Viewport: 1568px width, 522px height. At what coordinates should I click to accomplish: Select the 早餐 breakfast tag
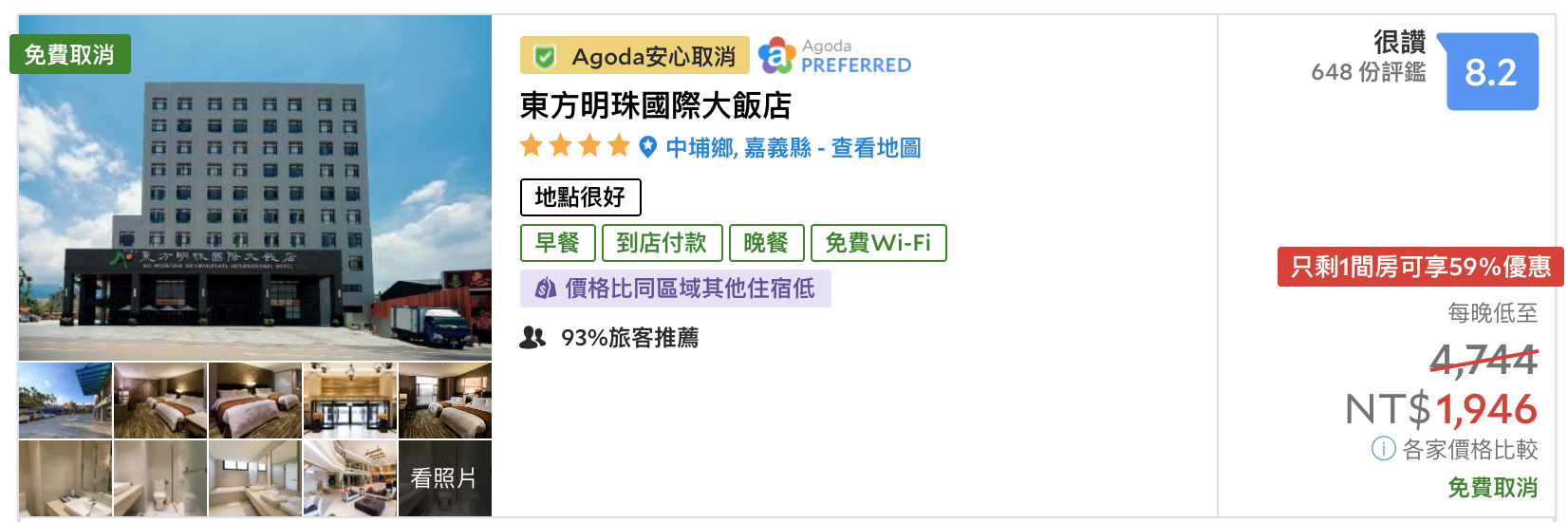(x=557, y=243)
